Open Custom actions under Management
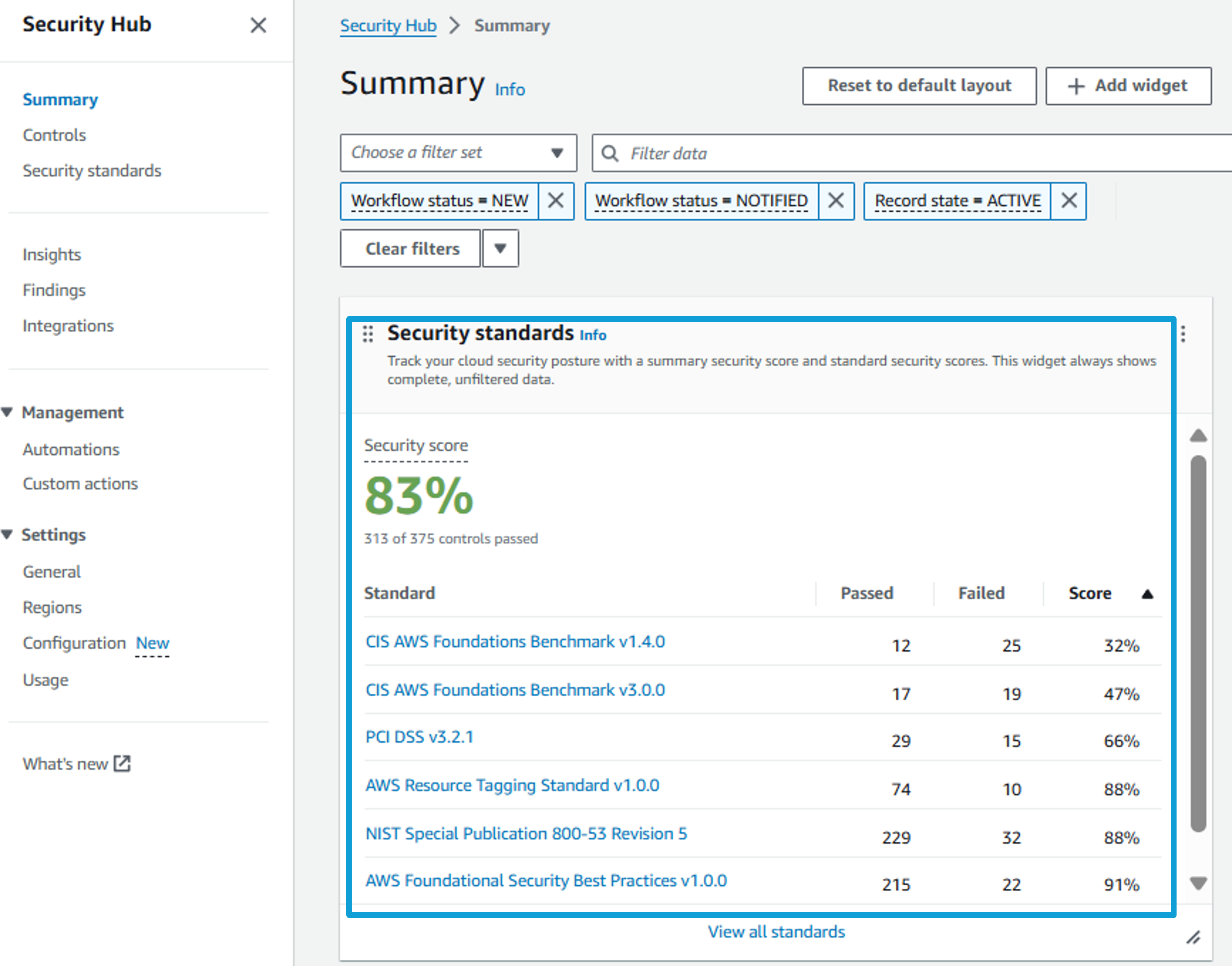Image resolution: width=1232 pixels, height=966 pixels. pos(80,484)
